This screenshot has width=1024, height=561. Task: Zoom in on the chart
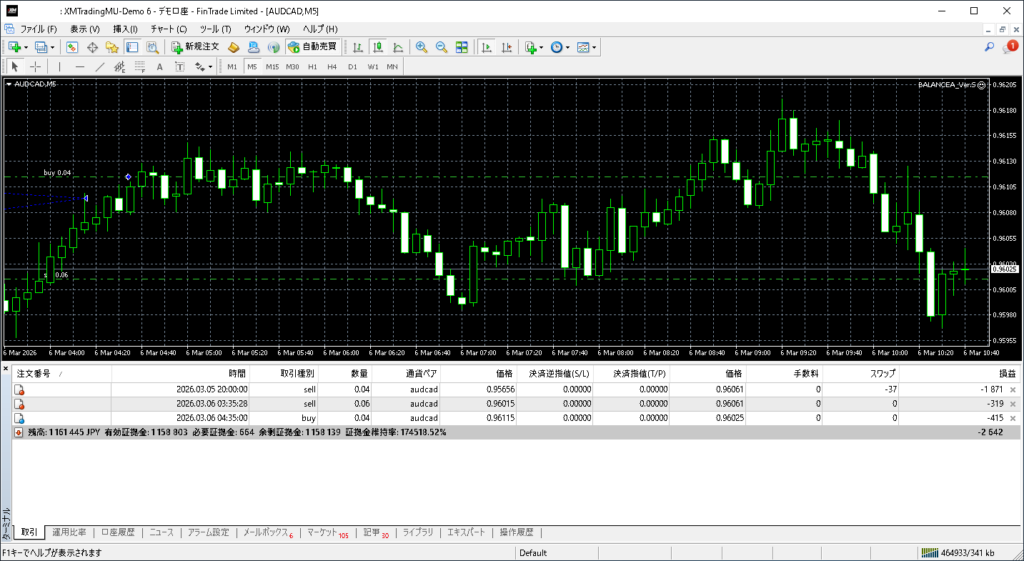(421, 47)
